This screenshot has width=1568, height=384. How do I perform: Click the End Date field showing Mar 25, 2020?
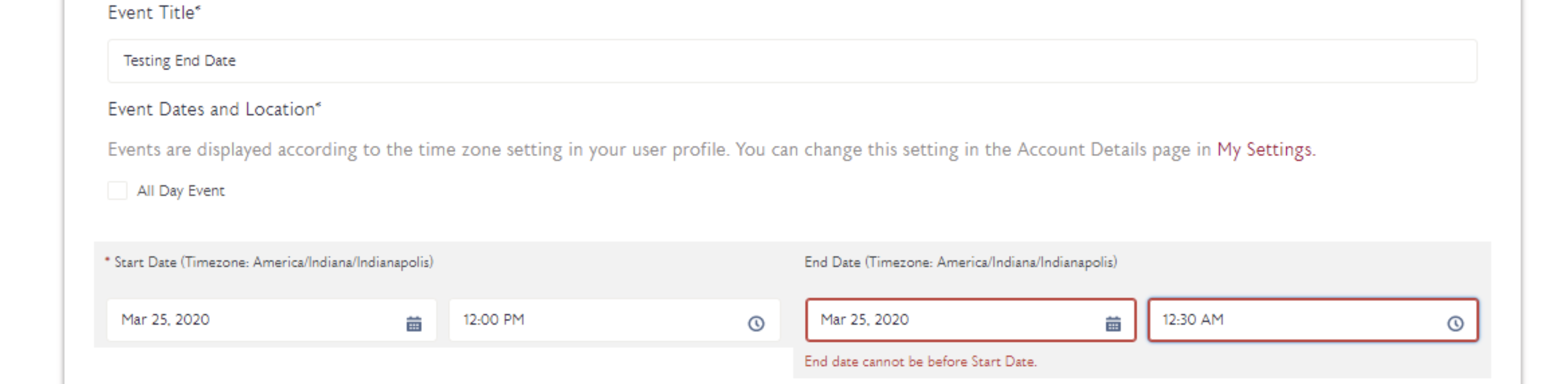[950, 320]
